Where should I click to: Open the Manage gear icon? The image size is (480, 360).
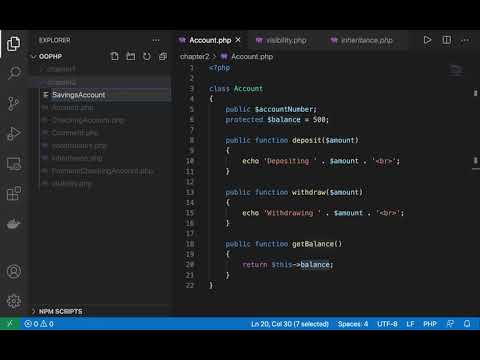(x=14, y=301)
